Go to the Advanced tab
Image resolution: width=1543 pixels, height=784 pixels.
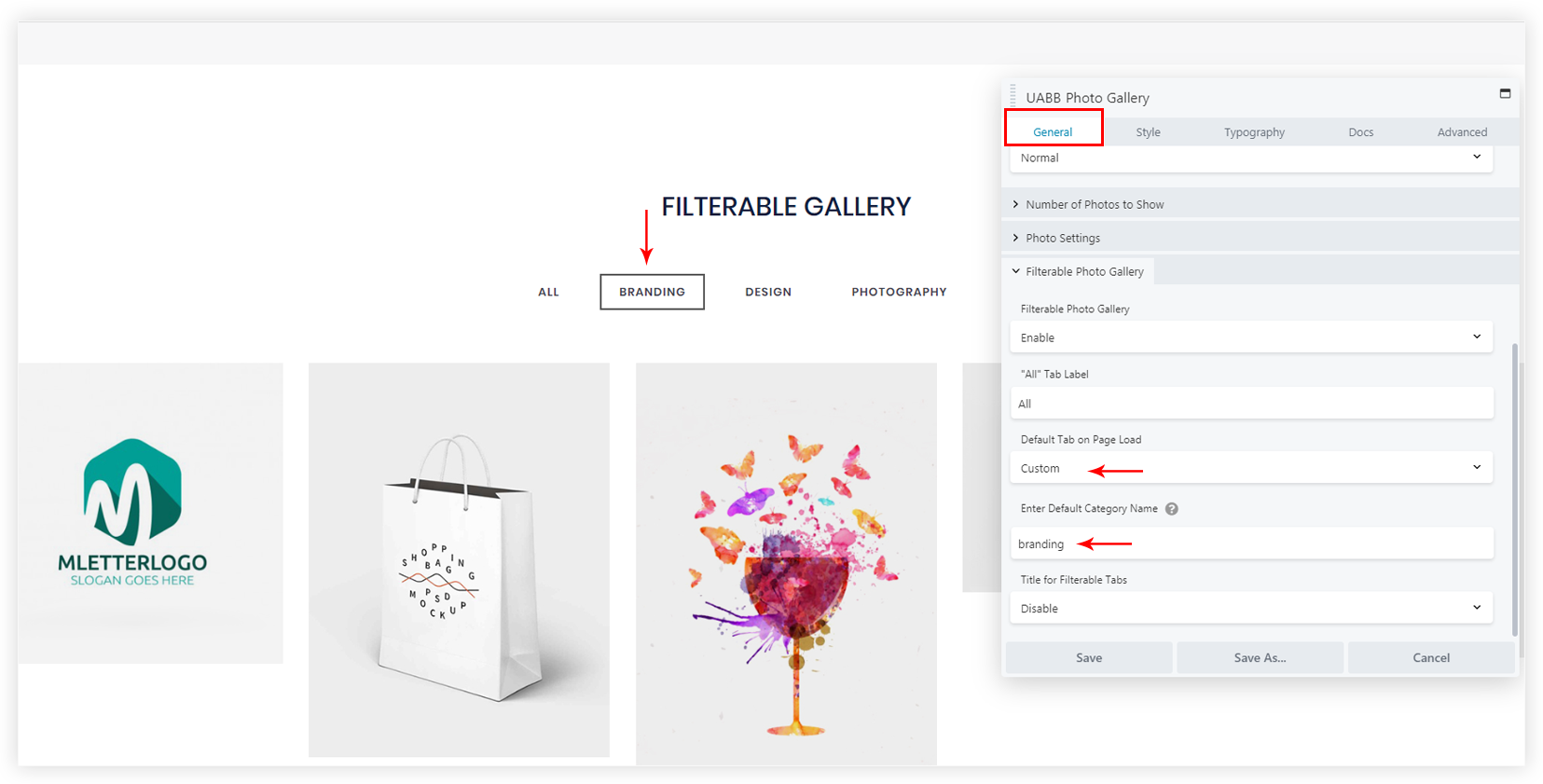coord(1462,132)
